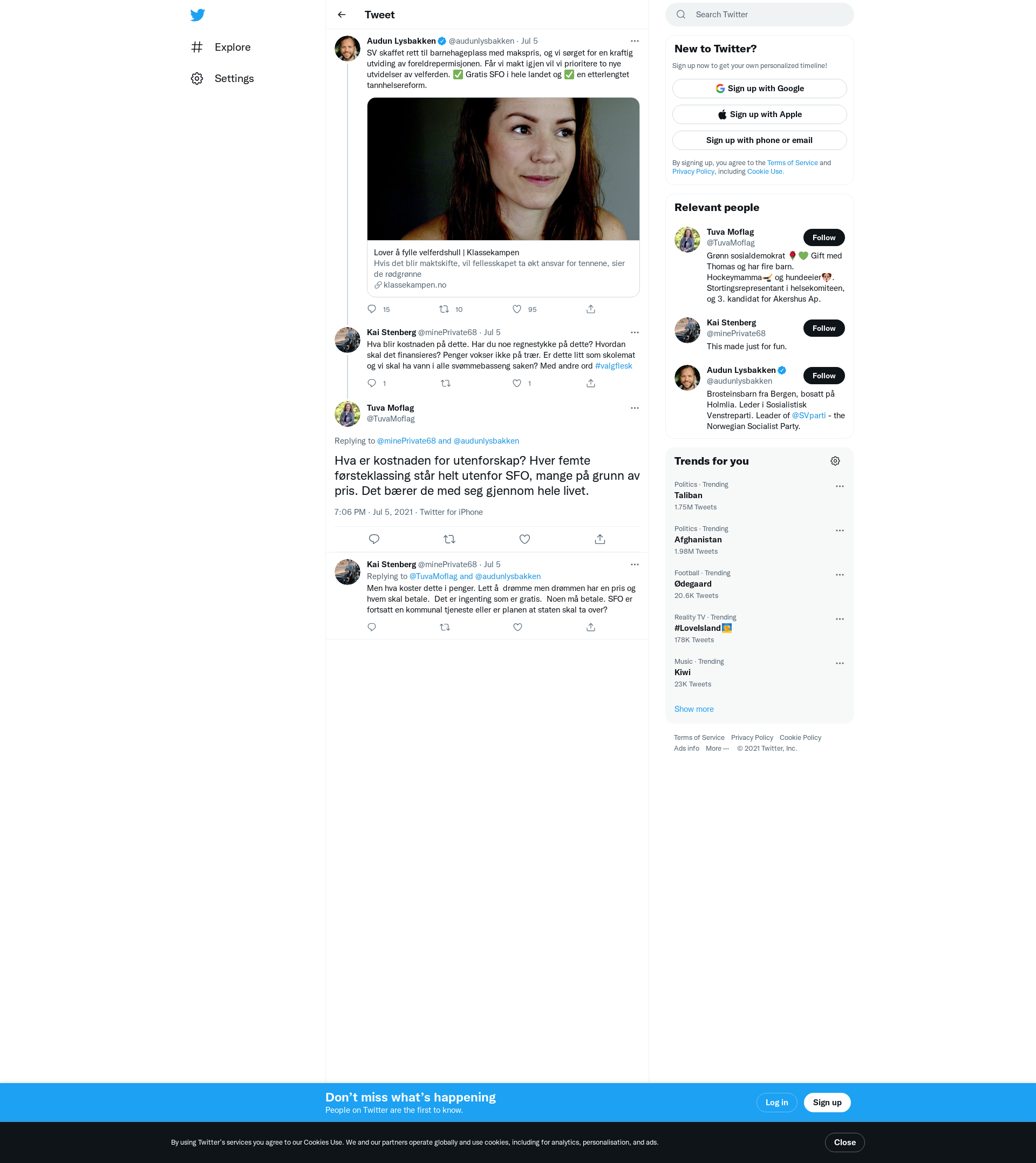Open more options for Ødegaard trend

840,575
